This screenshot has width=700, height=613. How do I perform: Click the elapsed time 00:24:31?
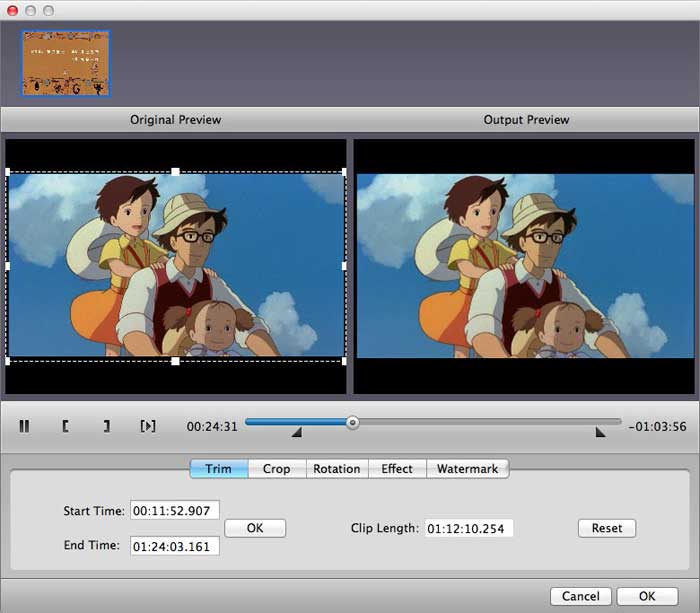pos(212,426)
